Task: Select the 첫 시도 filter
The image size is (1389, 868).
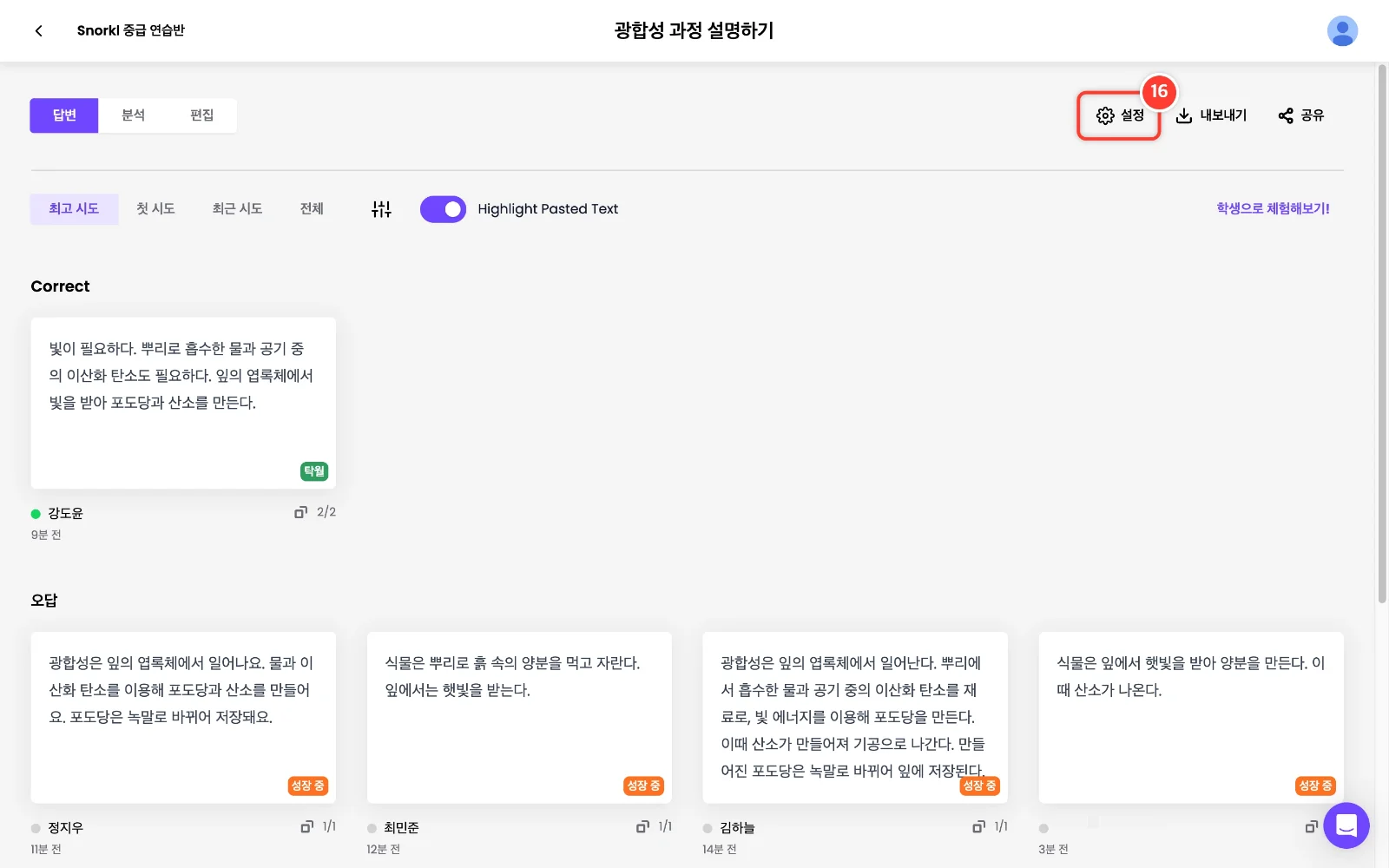Action: (155, 208)
